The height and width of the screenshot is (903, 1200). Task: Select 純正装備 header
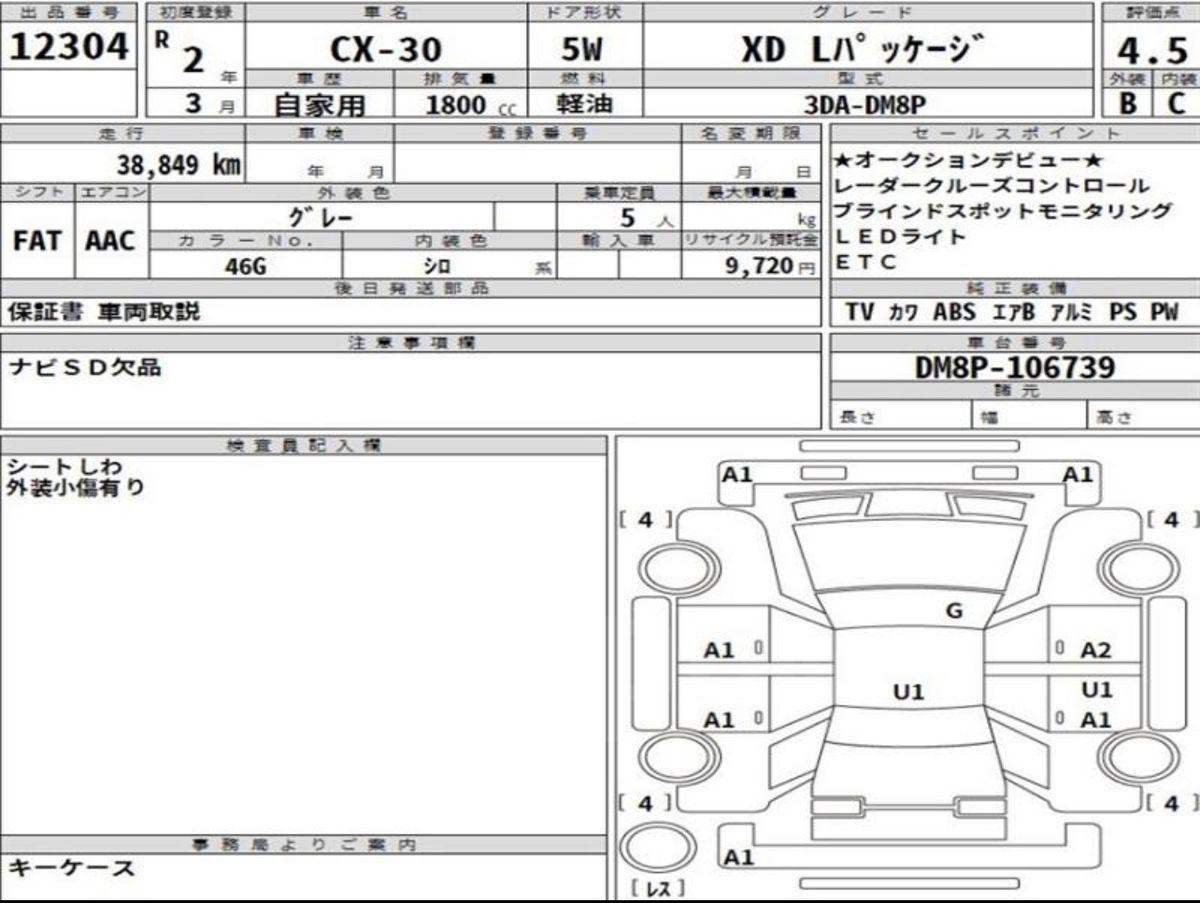(x=1015, y=288)
